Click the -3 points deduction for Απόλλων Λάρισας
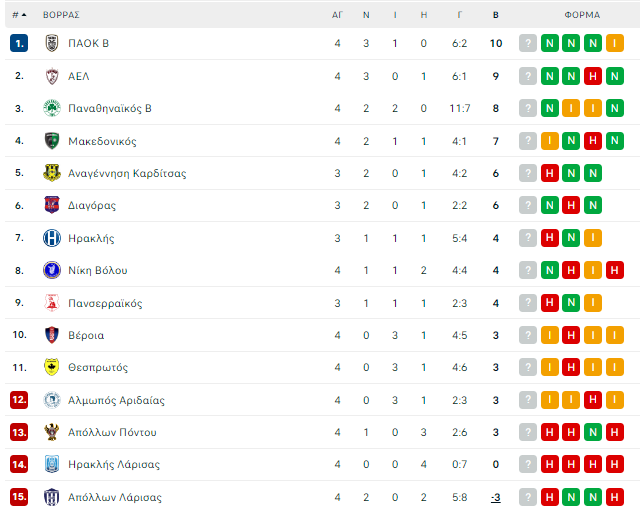Image resolution: width=640 pixels, height=510 pixels. pyautogui.click(x=496, y=497)
